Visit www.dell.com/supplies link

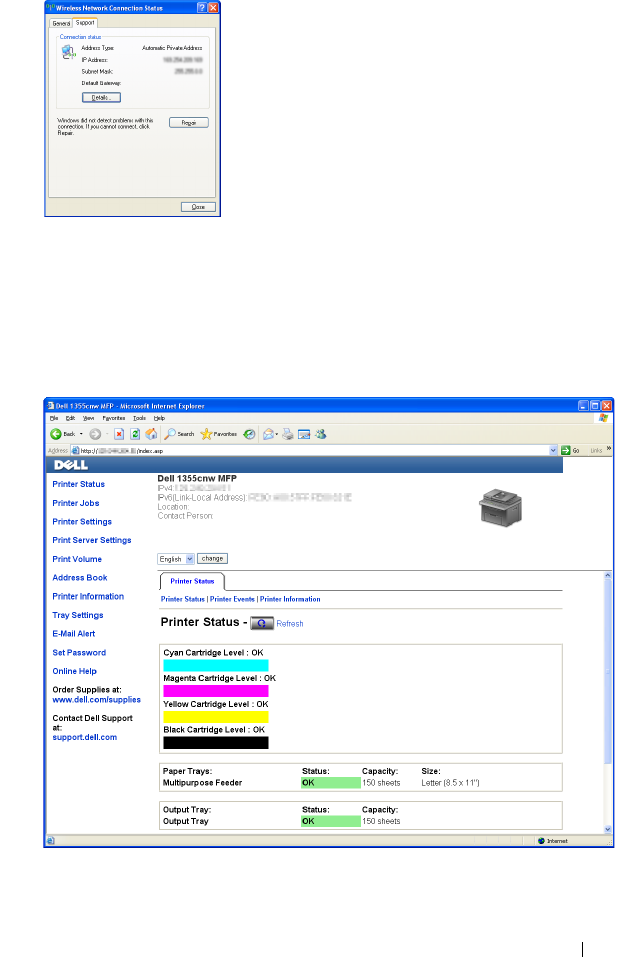[x=96, y=699]
